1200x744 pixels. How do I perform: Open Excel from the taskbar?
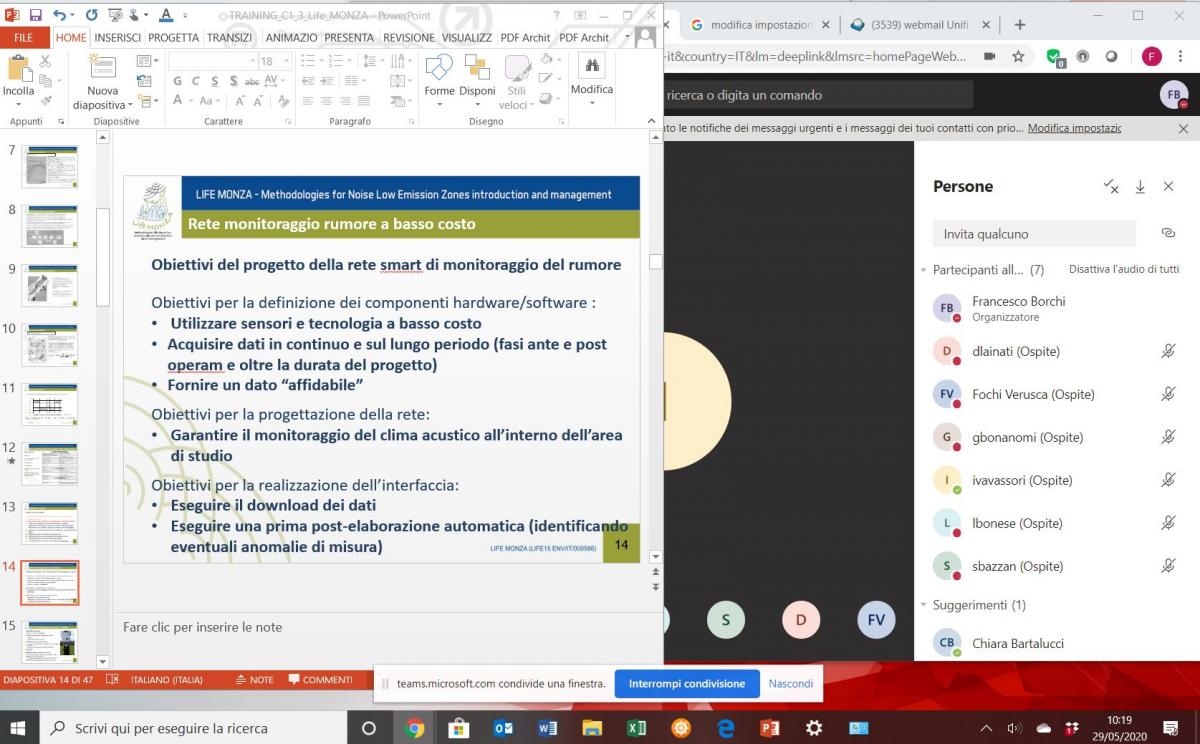click(x=636, y=728)
